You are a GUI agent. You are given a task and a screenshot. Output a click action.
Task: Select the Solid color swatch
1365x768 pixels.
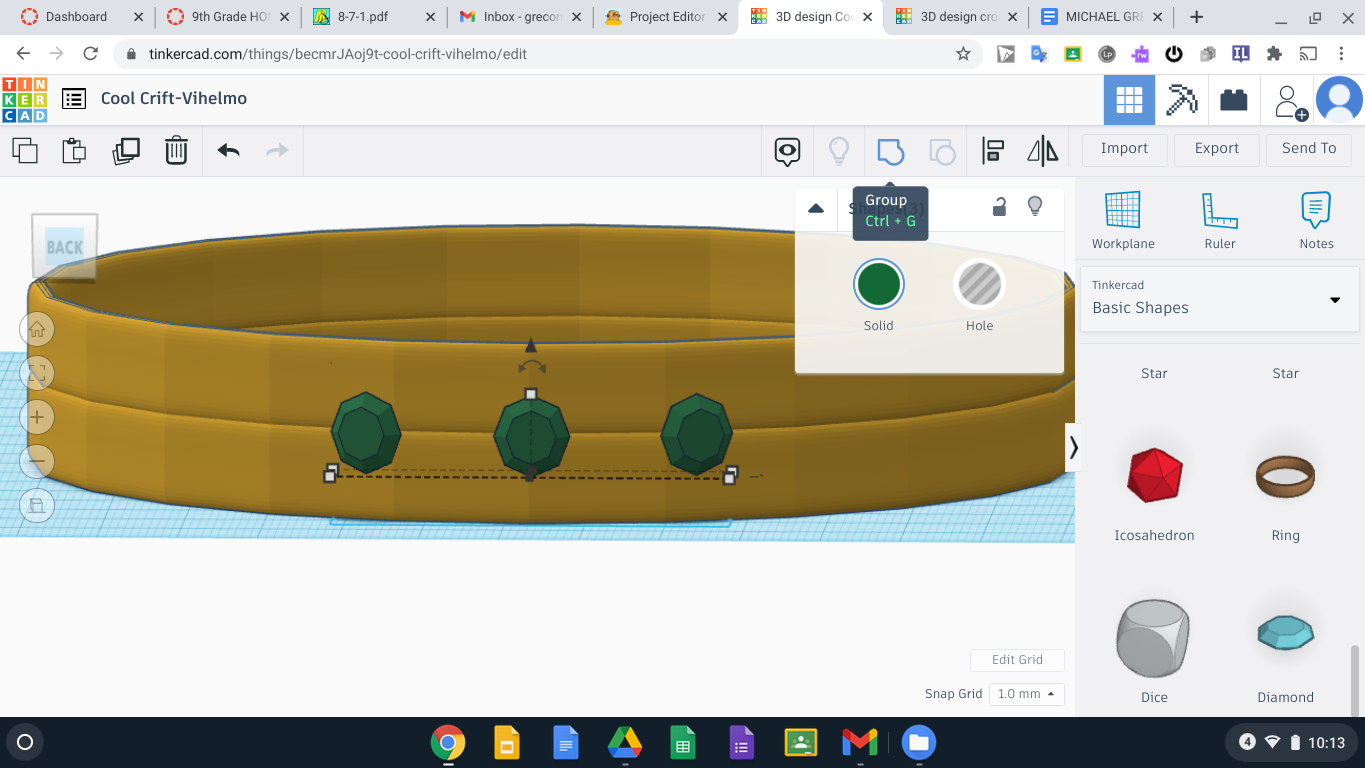(x=878, y=284)
